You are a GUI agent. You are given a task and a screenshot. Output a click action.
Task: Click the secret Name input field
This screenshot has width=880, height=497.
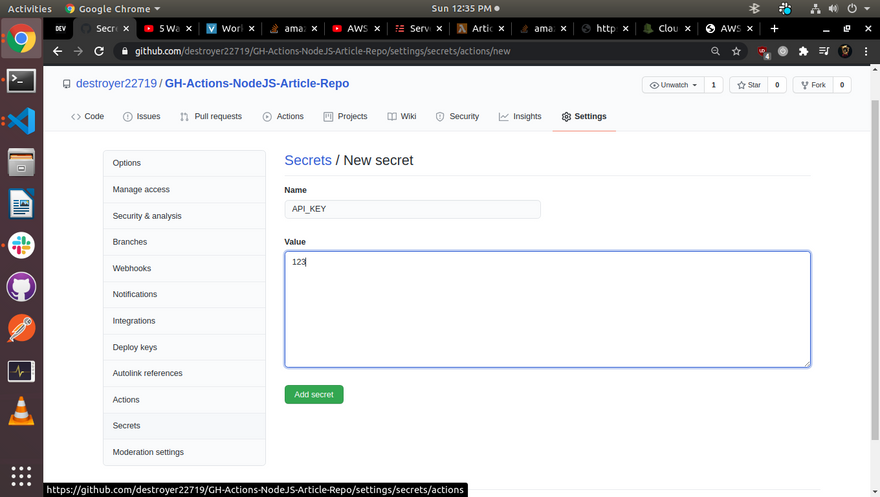[412, 209]
